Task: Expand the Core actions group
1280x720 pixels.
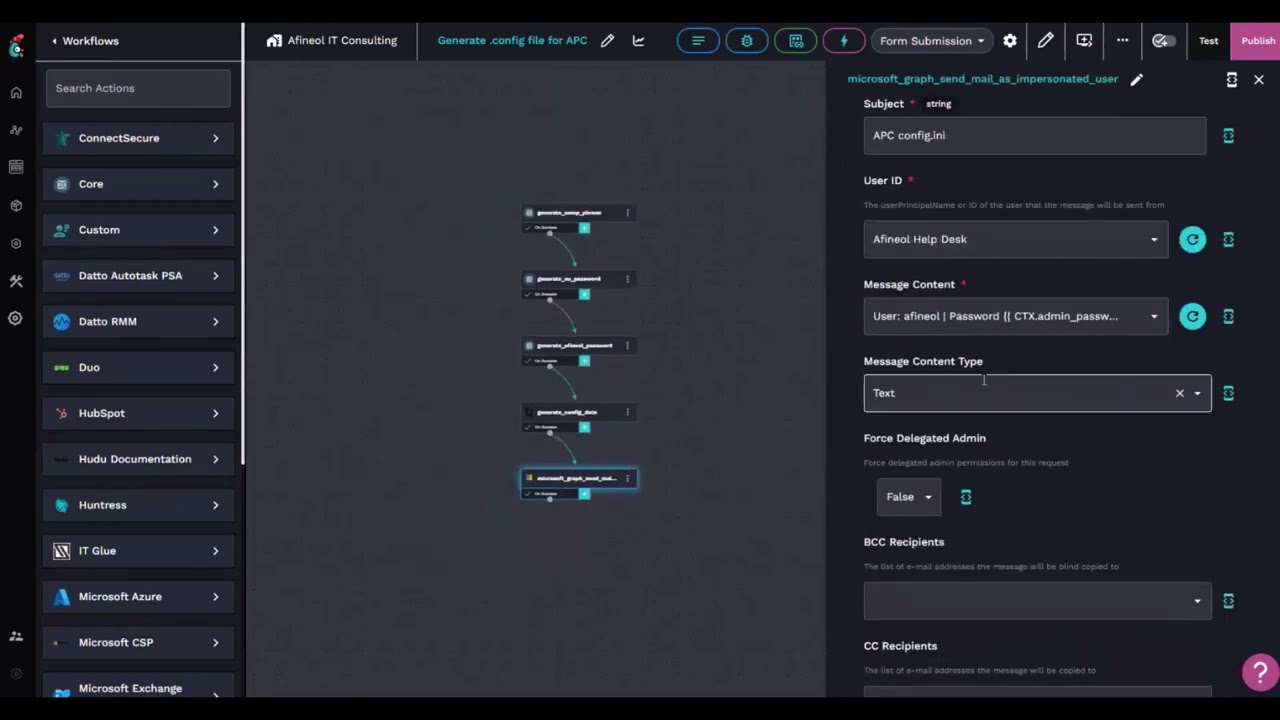Action: click(138, 184)
